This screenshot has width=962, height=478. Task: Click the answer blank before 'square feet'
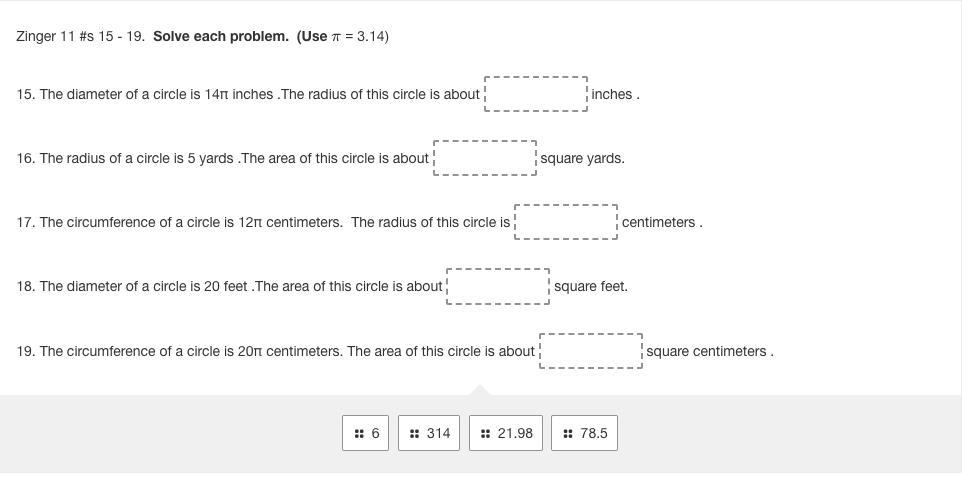coord(498,286)
